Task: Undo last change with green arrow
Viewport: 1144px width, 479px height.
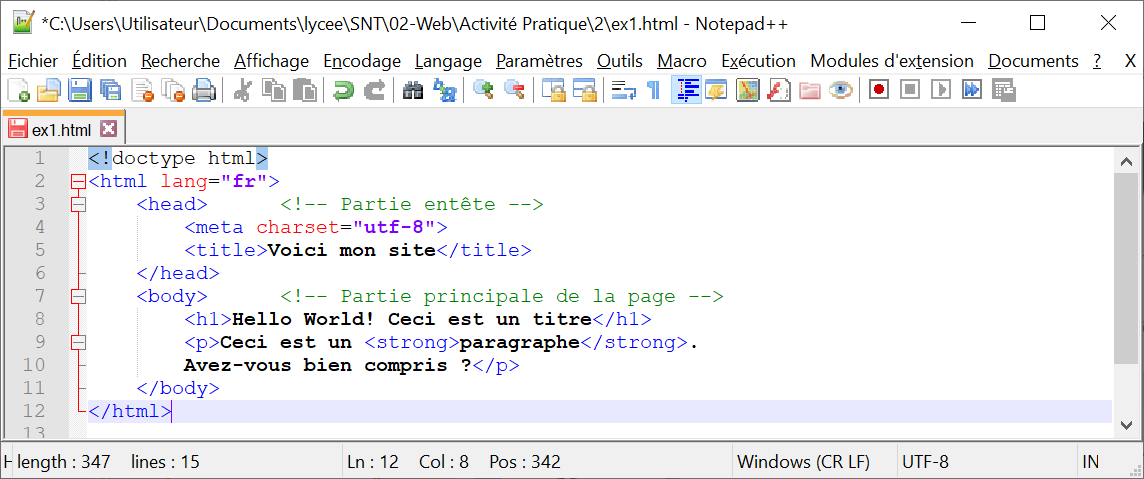Action: click(x=343, y=90)
